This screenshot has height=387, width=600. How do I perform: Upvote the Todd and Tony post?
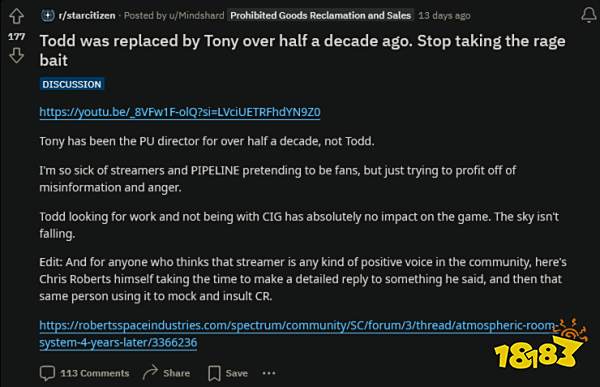pos(16,16)
